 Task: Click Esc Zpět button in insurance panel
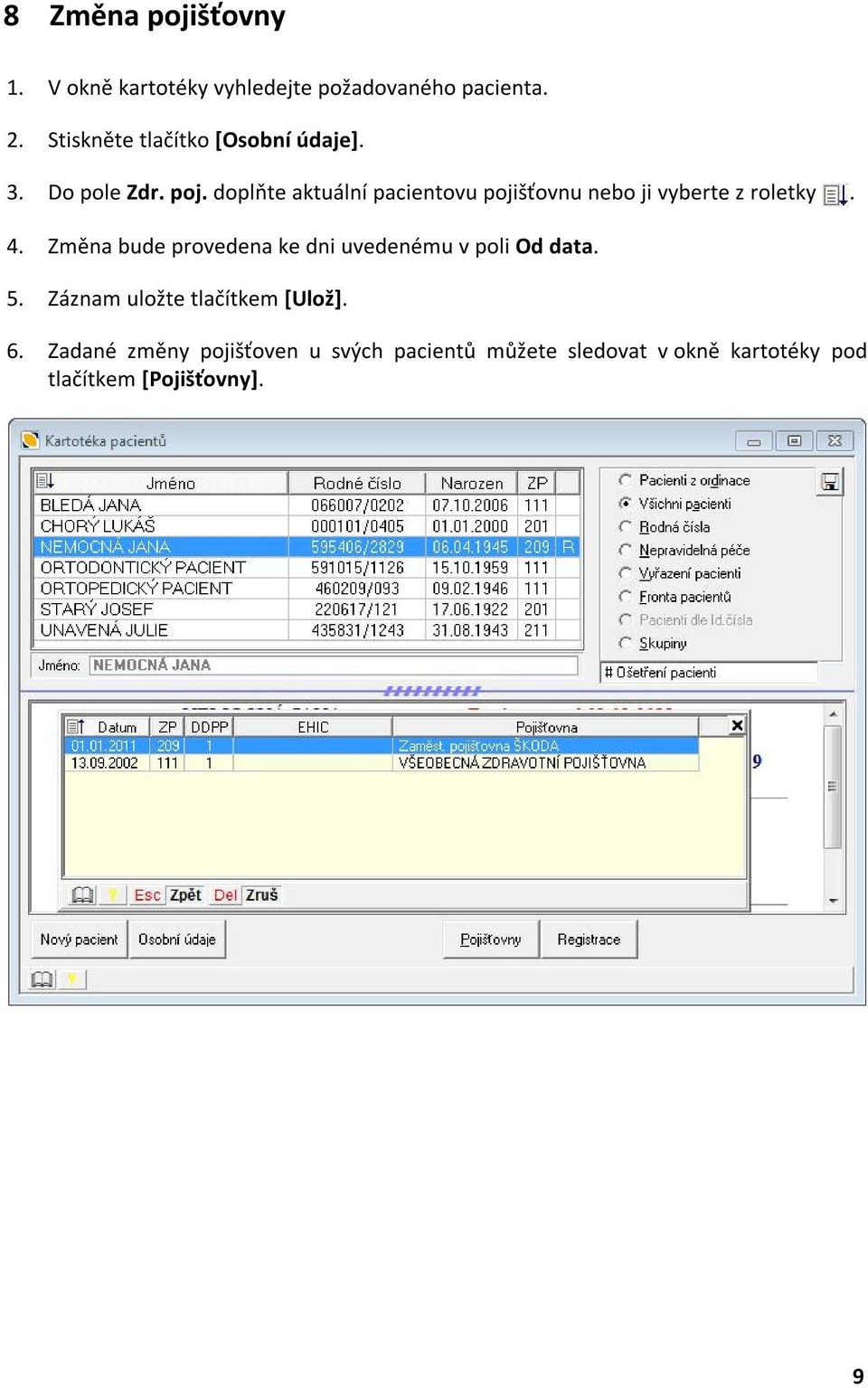(167, 894)
